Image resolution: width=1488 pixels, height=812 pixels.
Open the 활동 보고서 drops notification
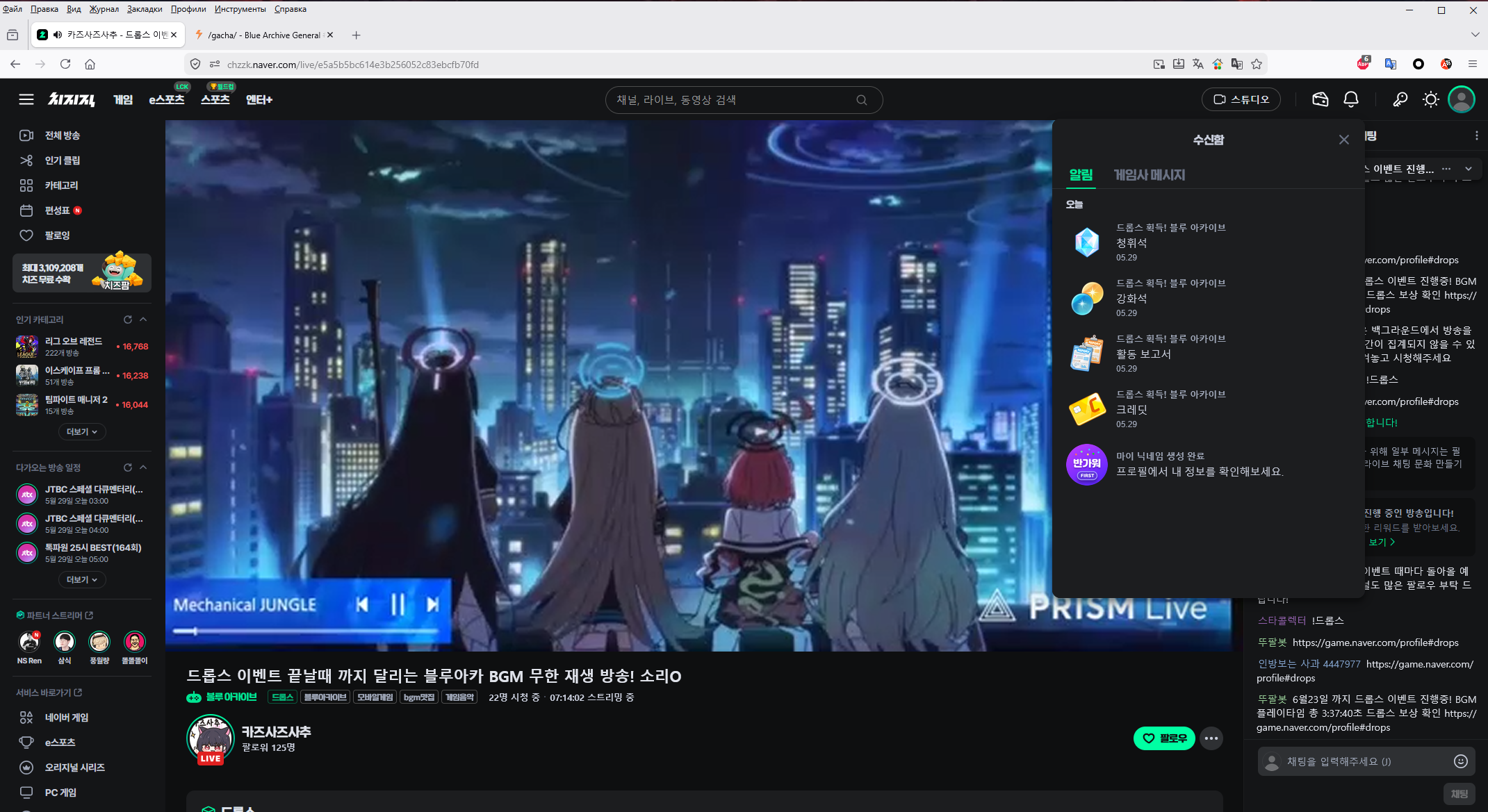pyautogui.click(x=1209, y=354)
